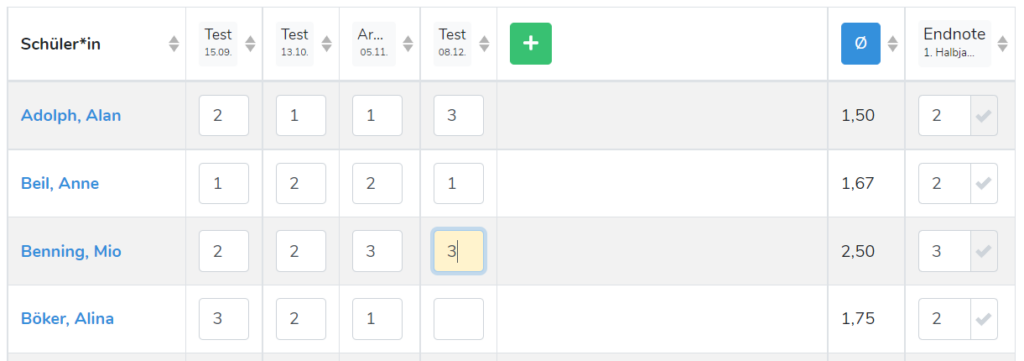
Task: Open student Böker, Alina
Action: click(67, 319)
